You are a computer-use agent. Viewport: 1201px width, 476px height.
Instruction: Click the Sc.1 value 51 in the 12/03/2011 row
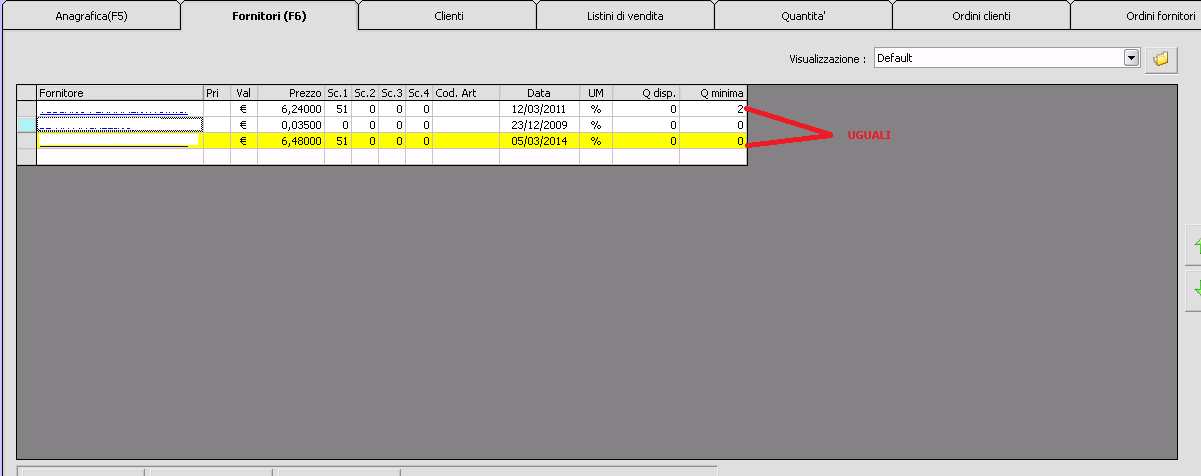pos(338,109)
